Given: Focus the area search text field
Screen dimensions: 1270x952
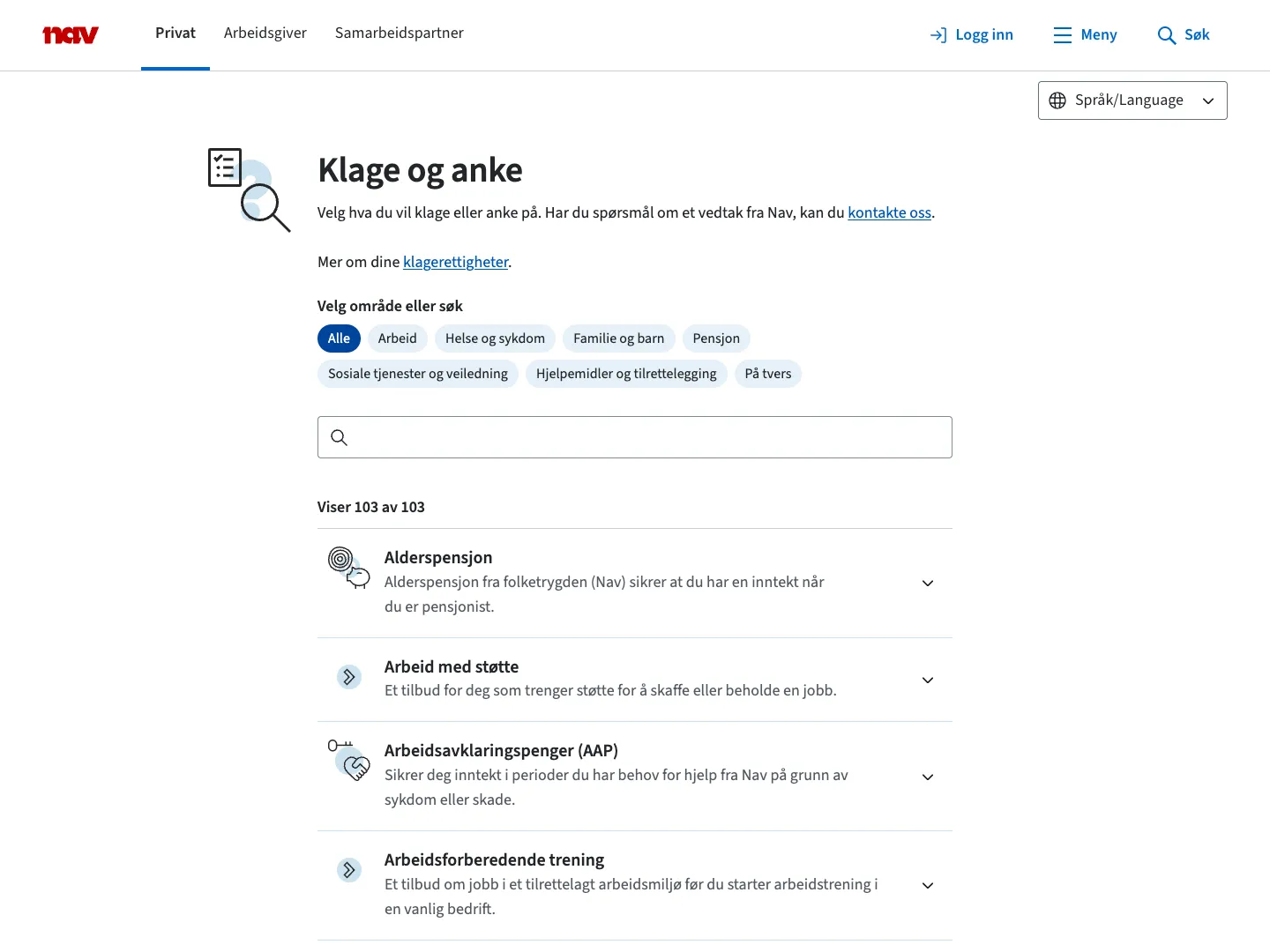Looking at the screenshot, I should coord(648,437).
